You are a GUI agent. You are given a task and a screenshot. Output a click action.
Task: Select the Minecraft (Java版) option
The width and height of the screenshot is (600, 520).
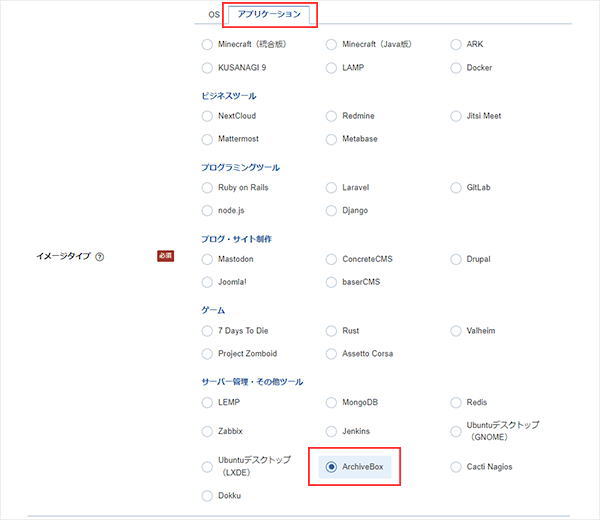pos(331,44)
